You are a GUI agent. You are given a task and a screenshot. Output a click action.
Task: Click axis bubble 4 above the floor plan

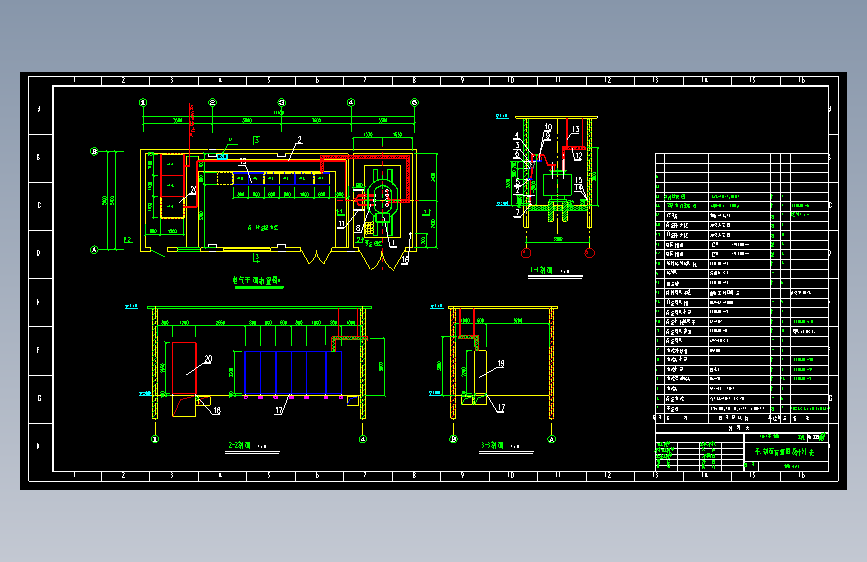click(x=351, y=102)
